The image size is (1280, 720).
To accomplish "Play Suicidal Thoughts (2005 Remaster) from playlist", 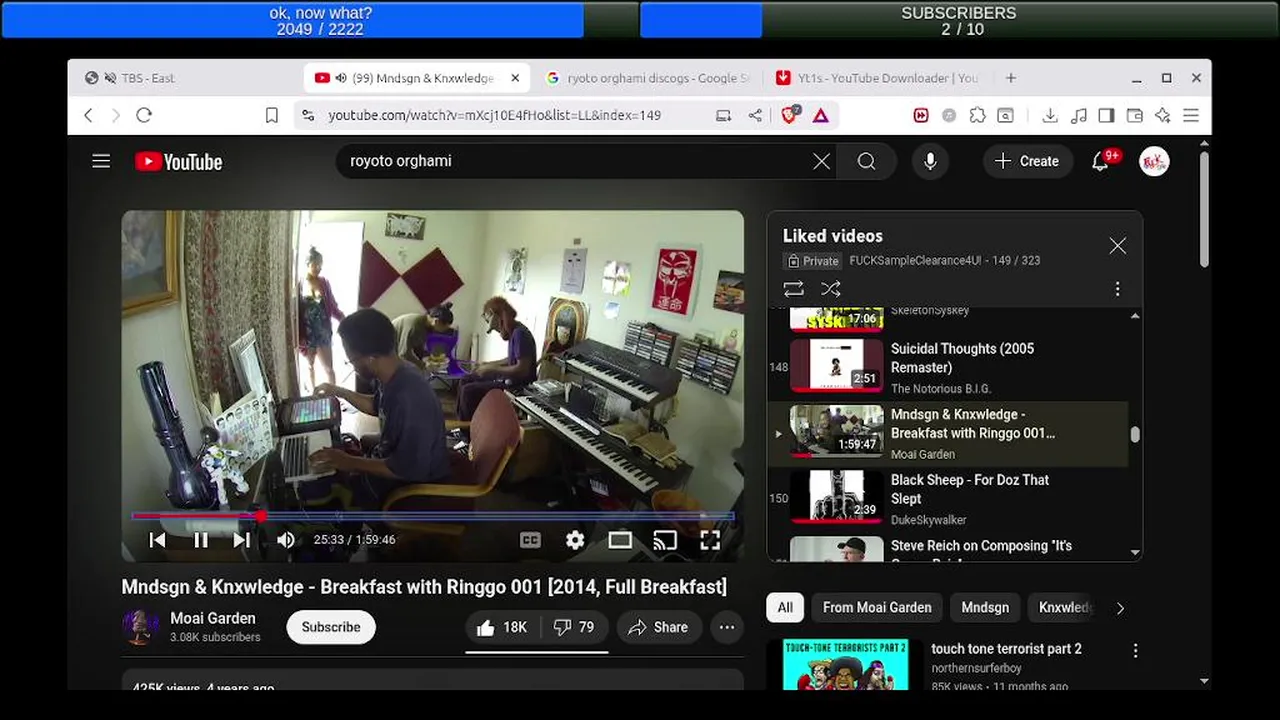I will pos(947,367).
